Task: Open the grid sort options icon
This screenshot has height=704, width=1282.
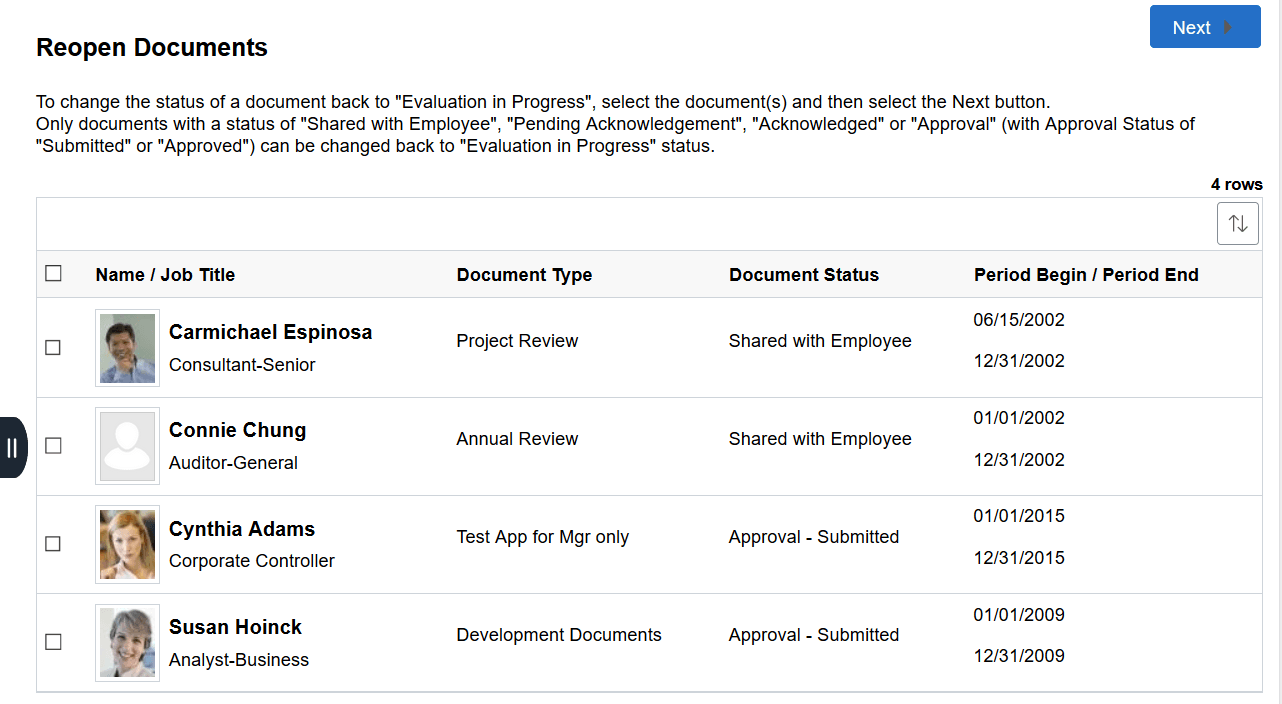Action: pos(1237,222)
